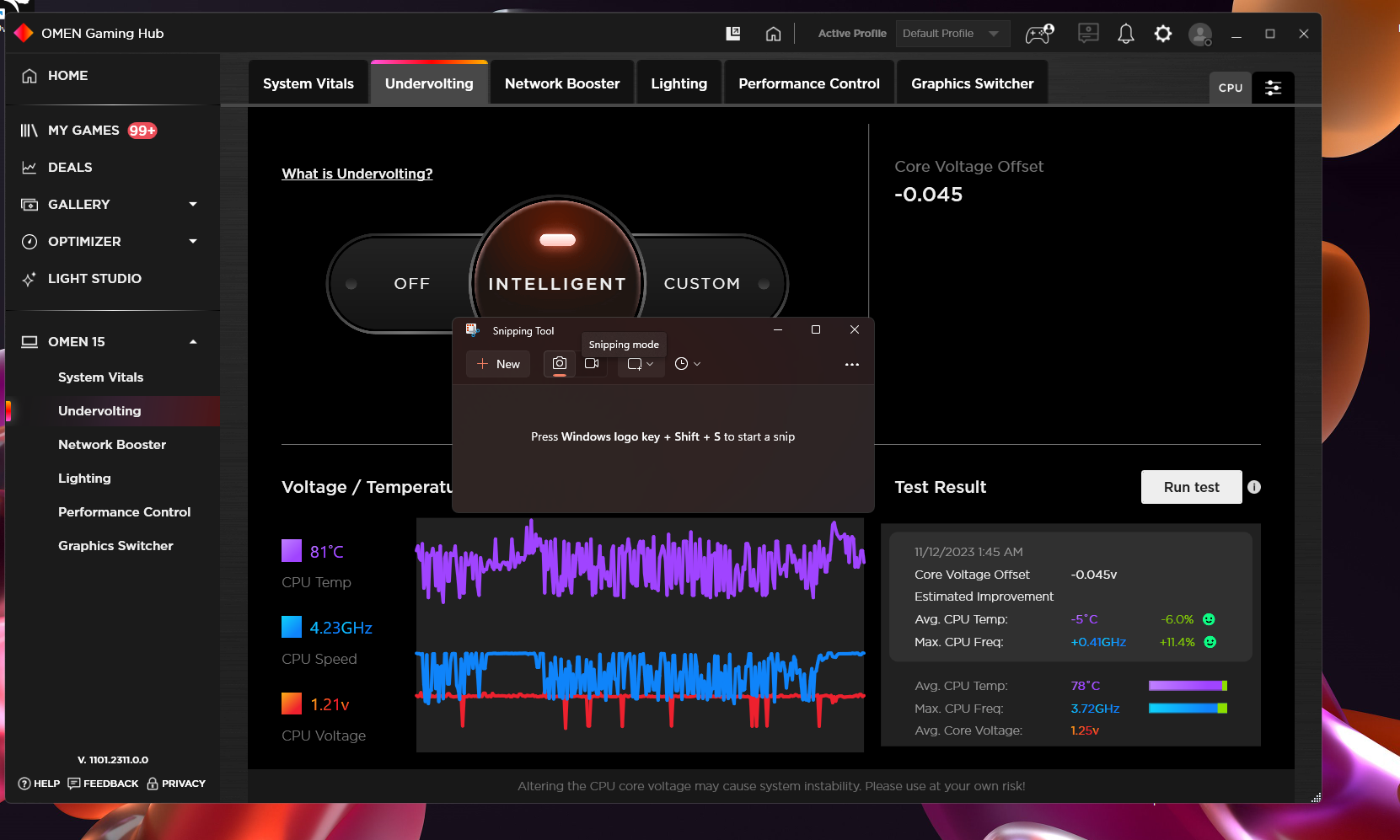Image resolution: width=1400 pixels, height=840 pixels.
Task: Switch undervolting mode to CUSTOM
Action: pyautogui.click(x=702, y=284)
